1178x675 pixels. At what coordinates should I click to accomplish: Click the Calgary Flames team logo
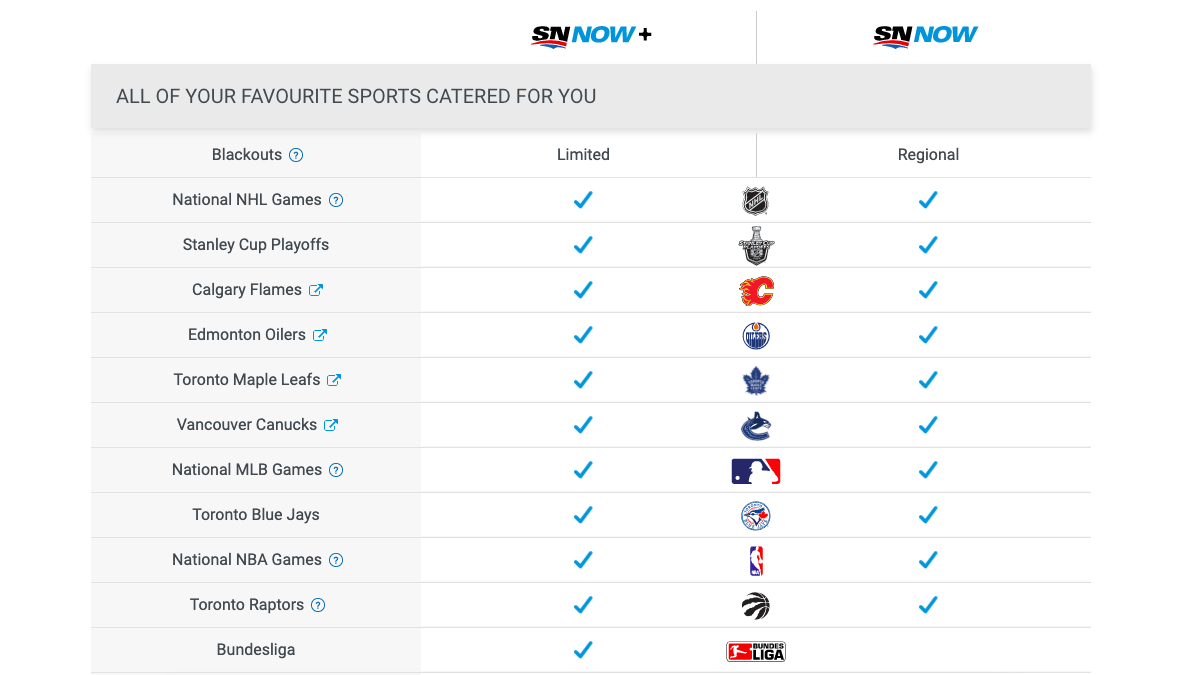coord(757,291)
